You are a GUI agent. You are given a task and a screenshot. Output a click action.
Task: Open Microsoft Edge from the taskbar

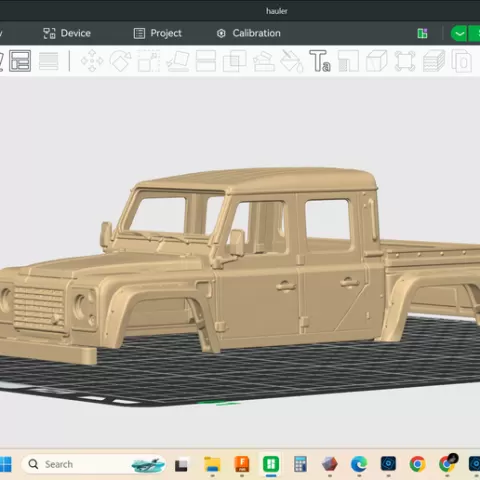(359, 464)
